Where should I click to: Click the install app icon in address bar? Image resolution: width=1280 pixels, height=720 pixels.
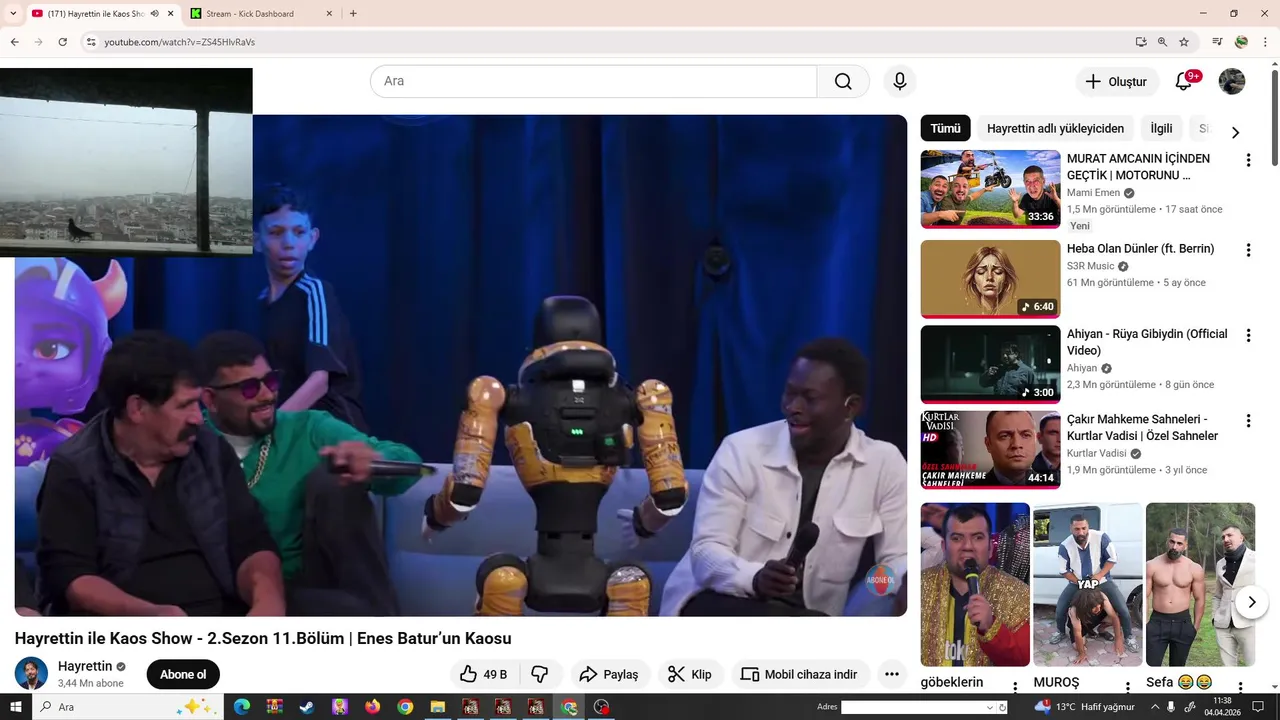click(1141, 42)
